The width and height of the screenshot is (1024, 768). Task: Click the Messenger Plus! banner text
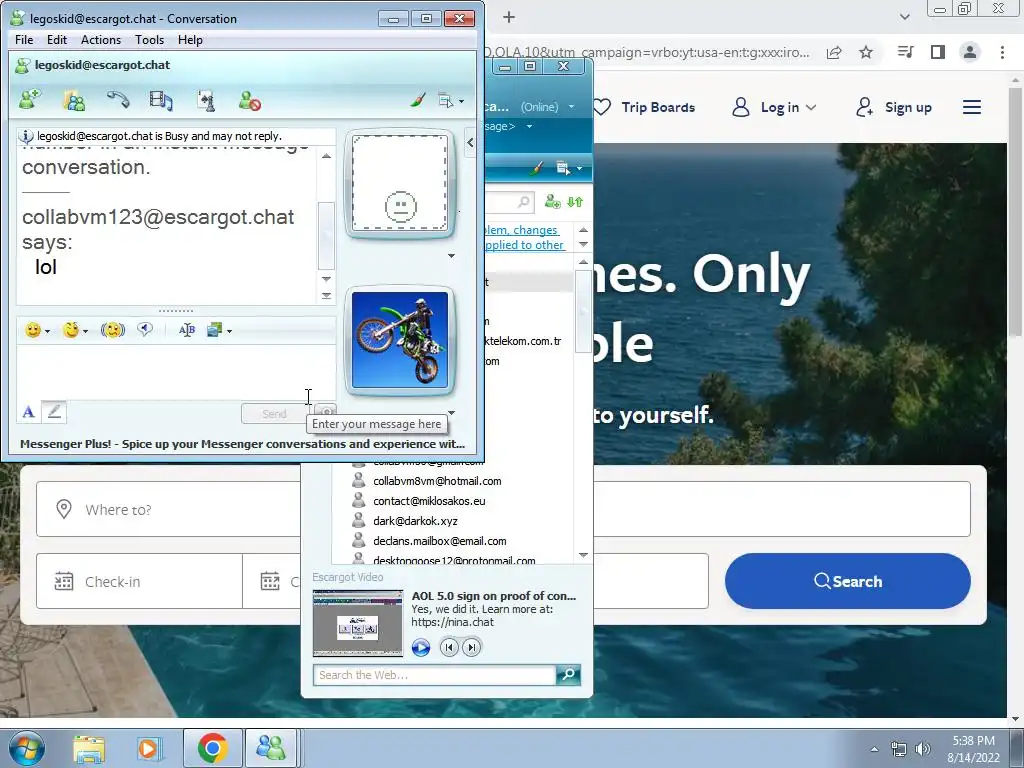(x=242, y=444)
